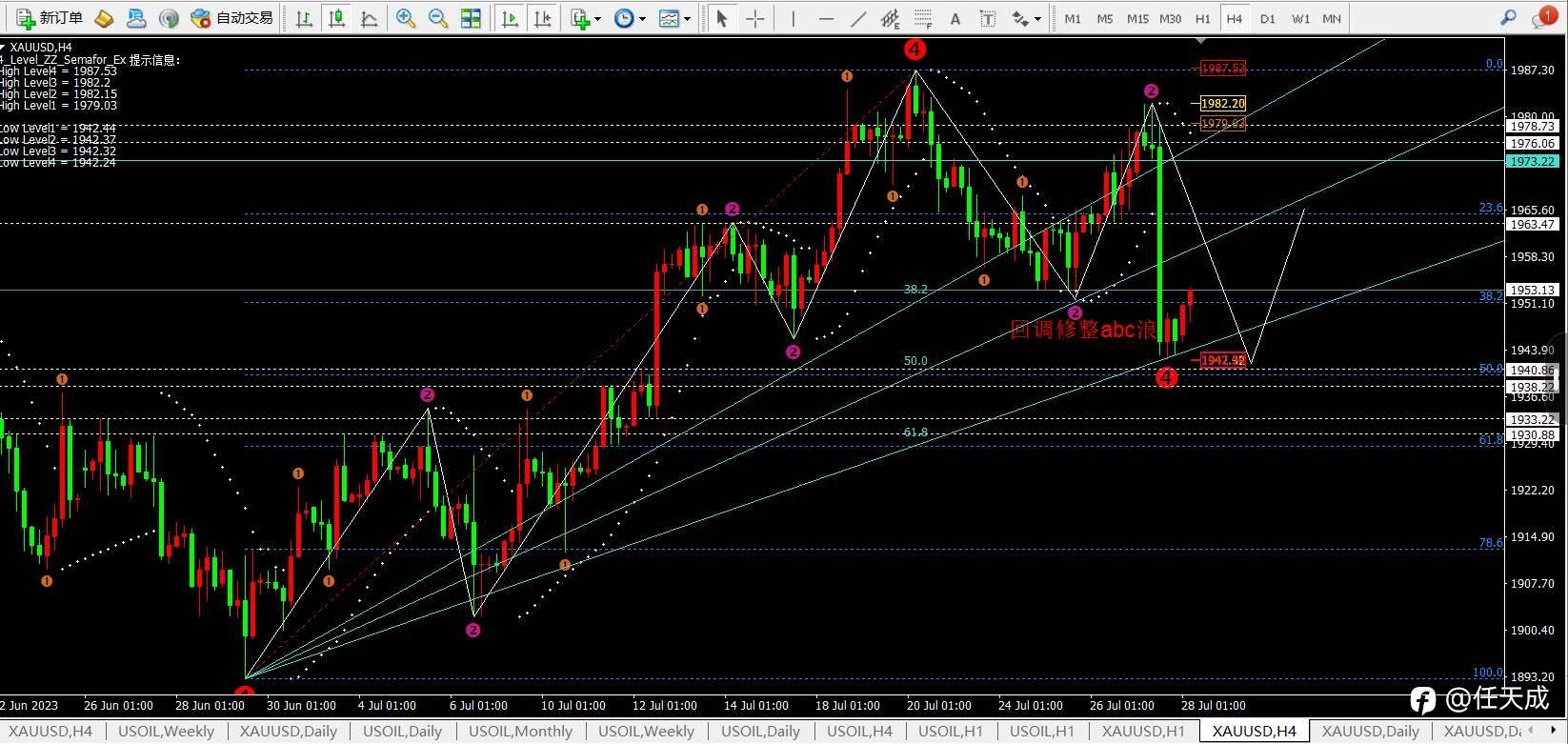This screenshot has height=744, width=1568.
Task: Select the Fibonacci retracement tool
Action: point(923,17)
